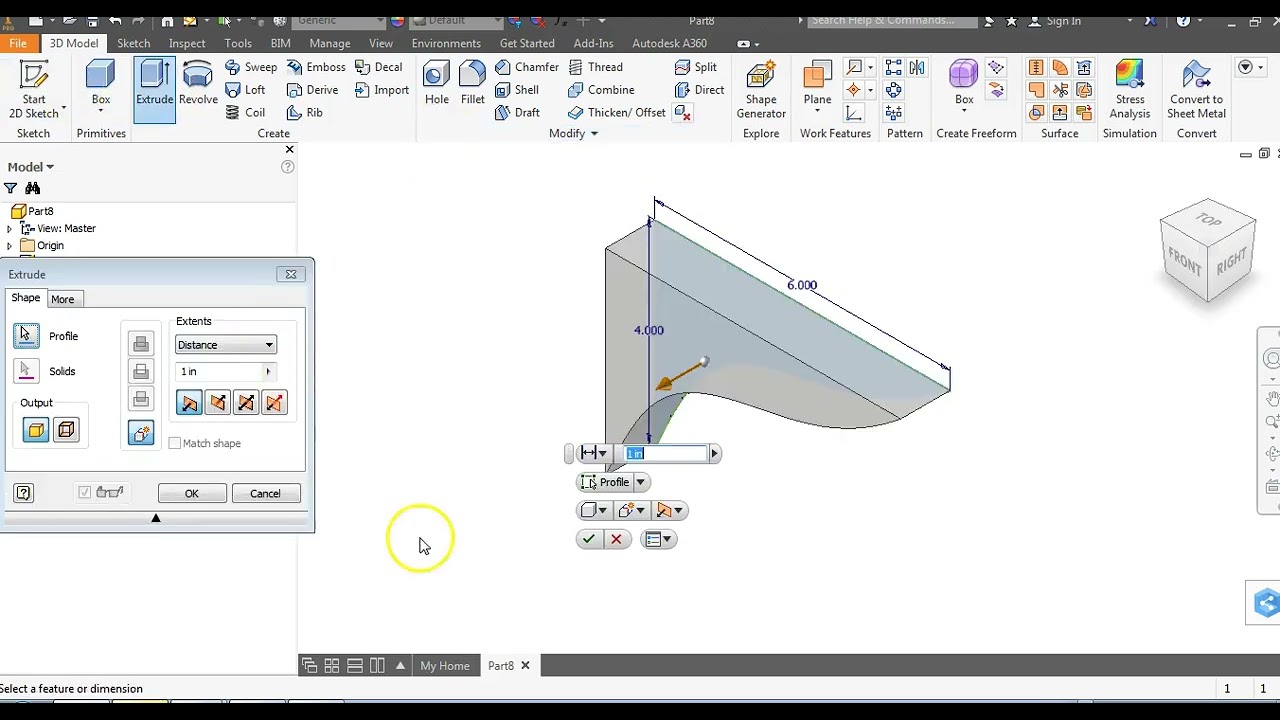
Task: Open the 1 in distance value flyout arrow
Action: [x=268, y=372]
